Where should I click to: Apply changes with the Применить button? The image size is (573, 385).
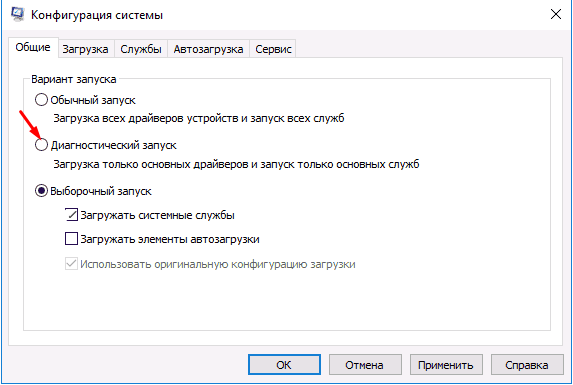446,365
